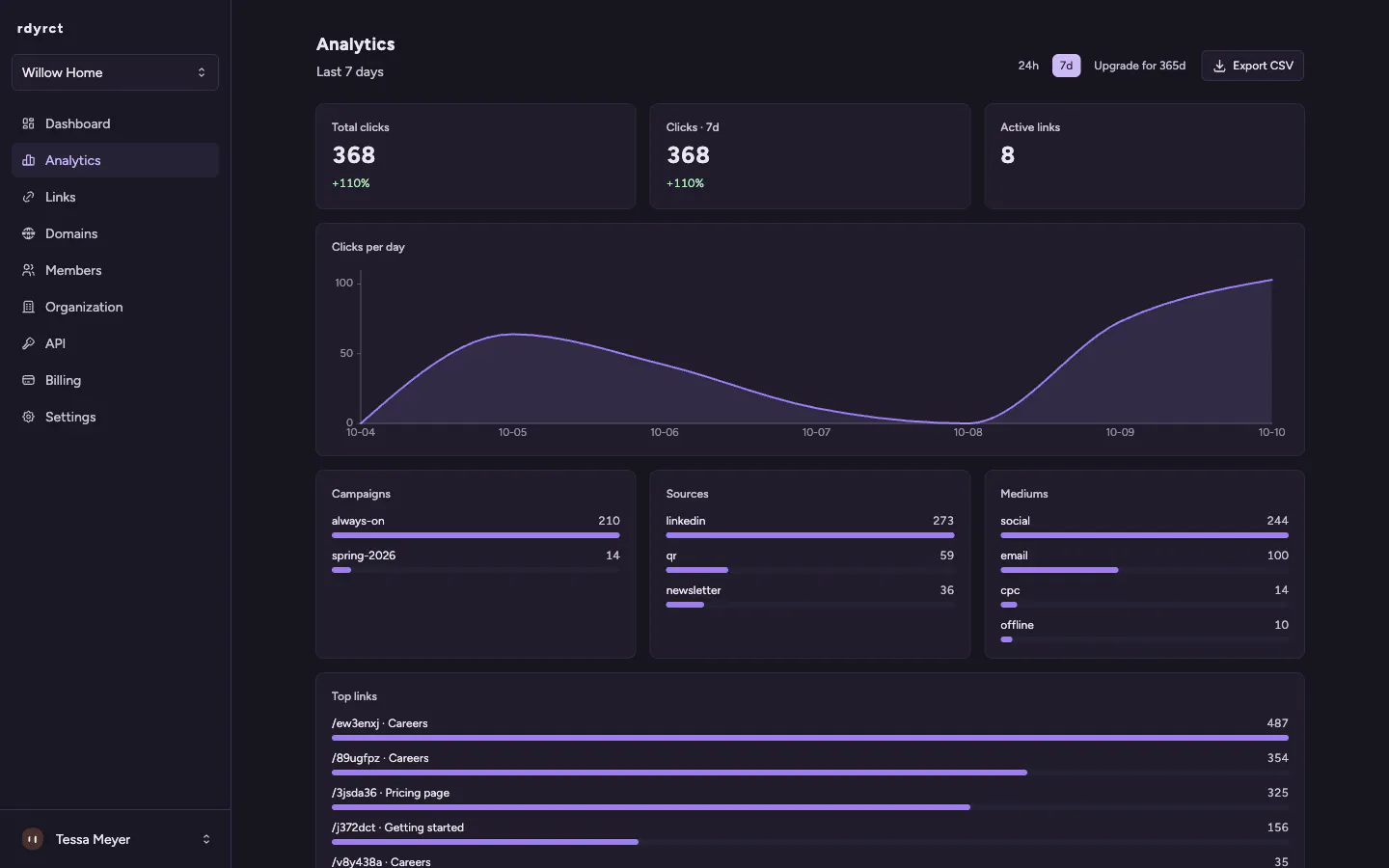Image resolution: width=1389 pixels, height=868 pixels.
Task: Click the Settings gear icon
Action: click(x=28, y=417)
